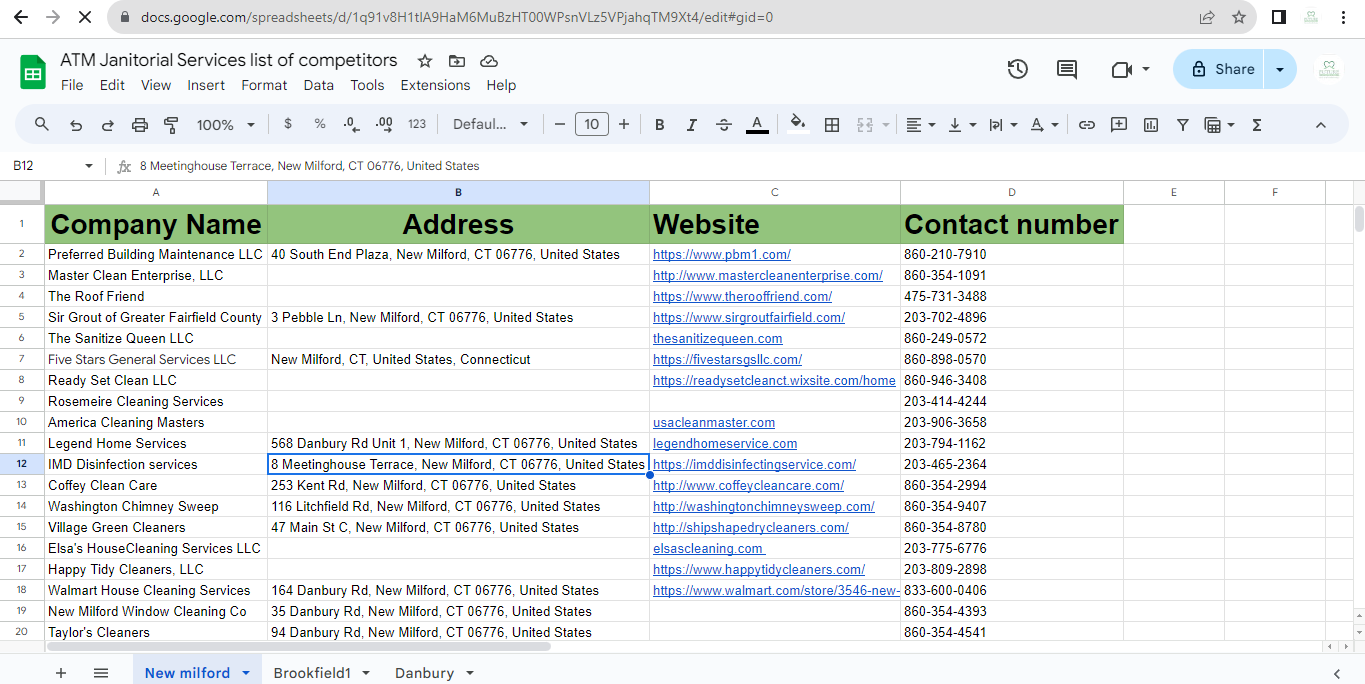Open the Insert menu
1365x684 pixels.
tap(206, 85)
